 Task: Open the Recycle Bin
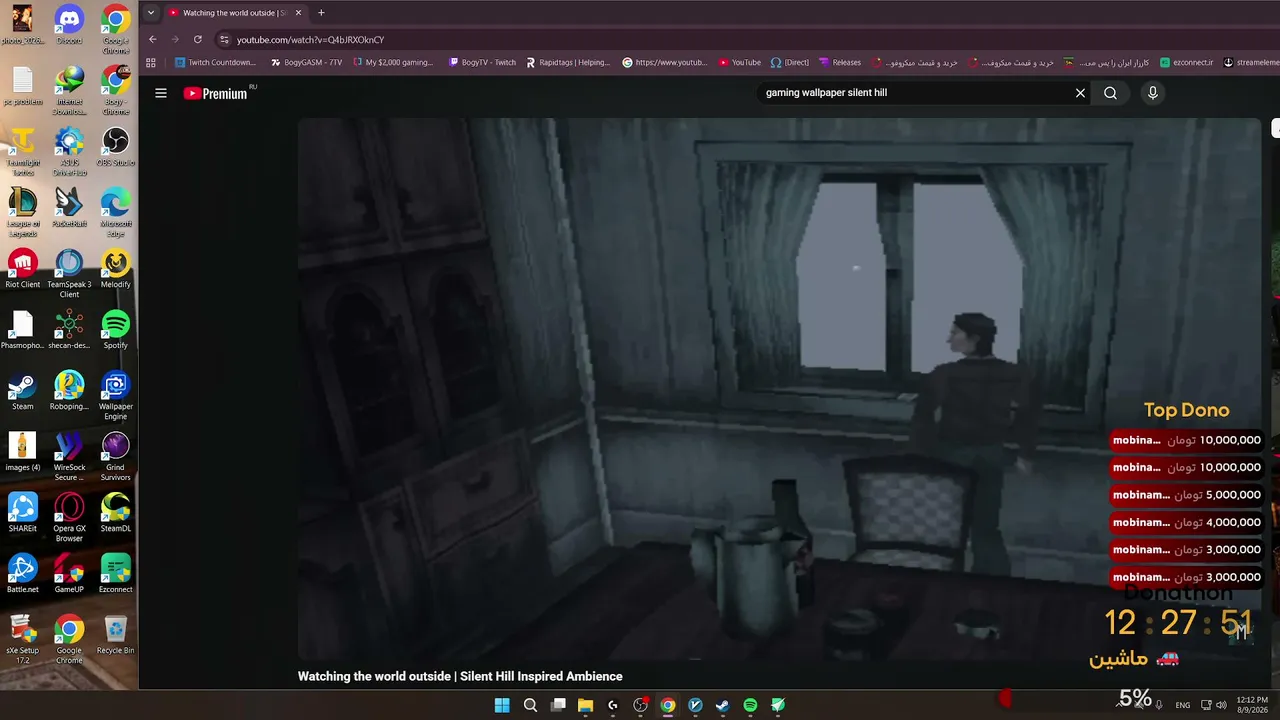pos(116,635)
